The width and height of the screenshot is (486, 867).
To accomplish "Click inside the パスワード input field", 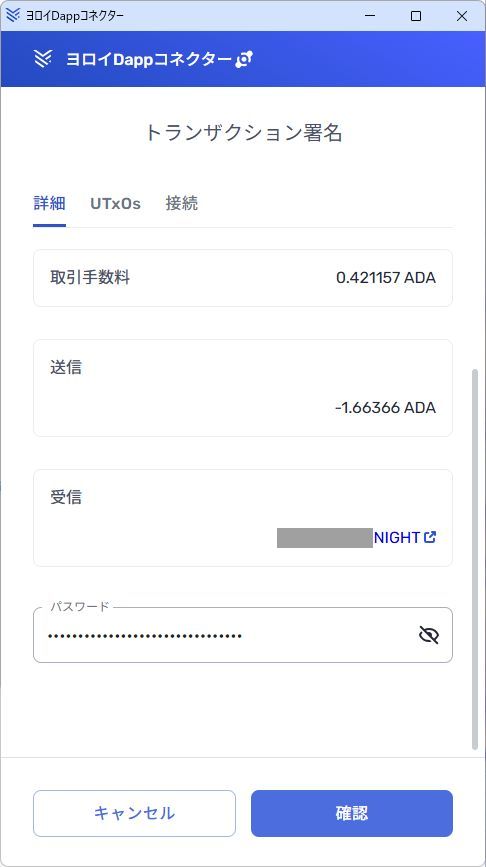I will pos(243,635).
